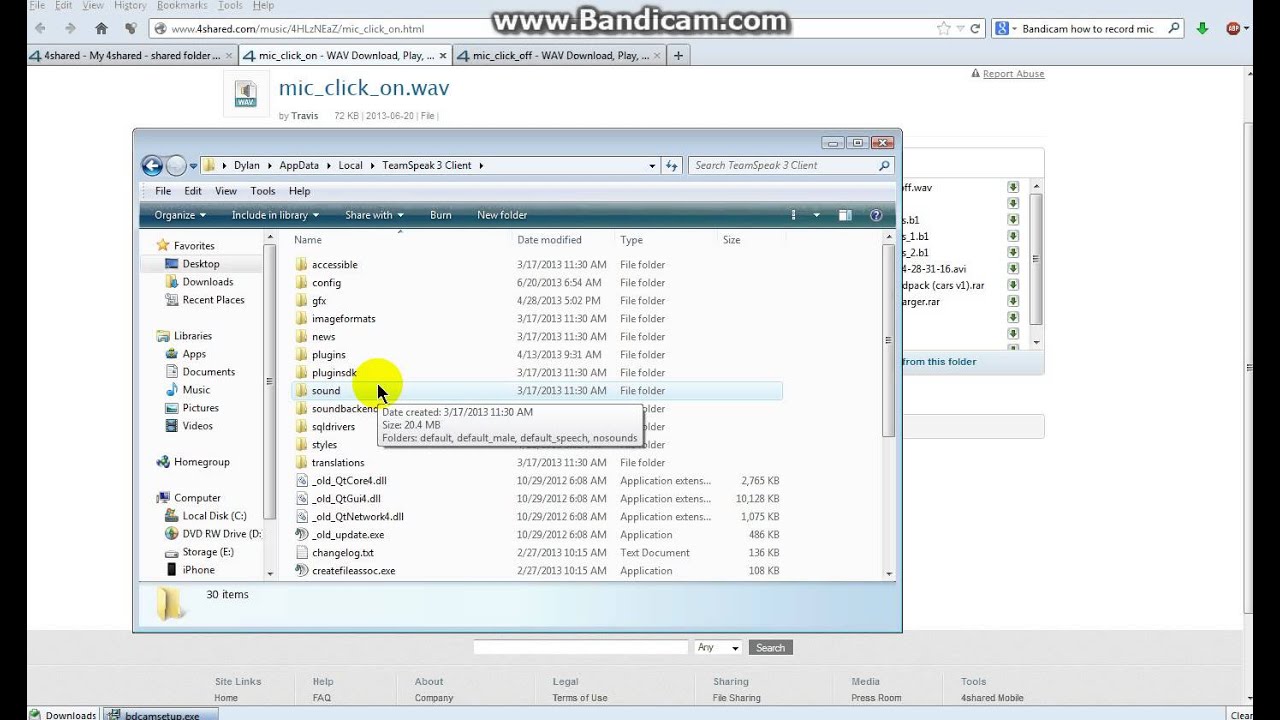This screenshot has height=720, width=1280.
Task: Open a new browser tab
Action: (x=678, y=56)
